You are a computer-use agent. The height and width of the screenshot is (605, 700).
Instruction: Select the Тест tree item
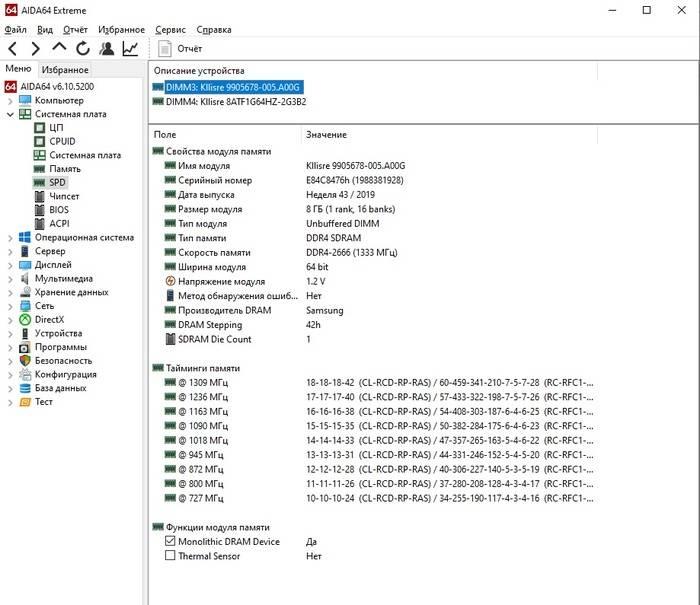pyautogui.click(x=44, y=402)
